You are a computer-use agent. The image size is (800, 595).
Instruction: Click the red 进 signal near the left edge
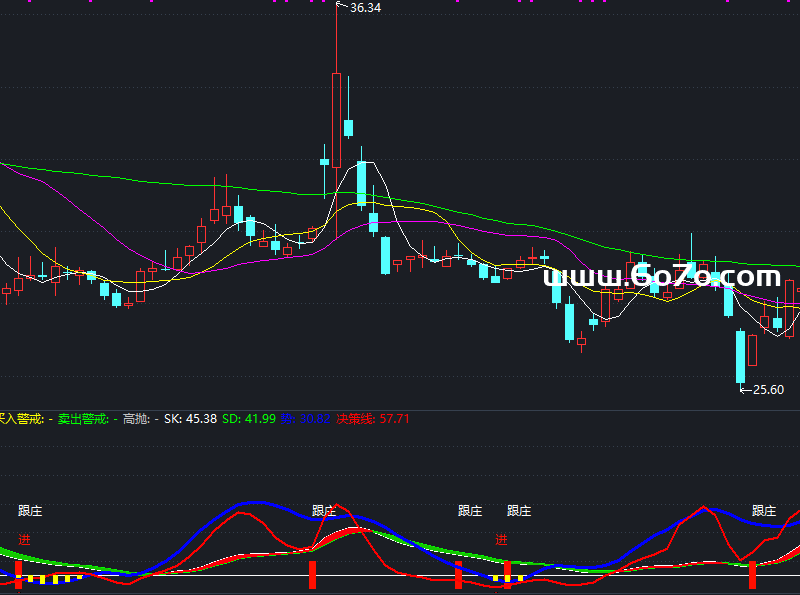point(24,539)
